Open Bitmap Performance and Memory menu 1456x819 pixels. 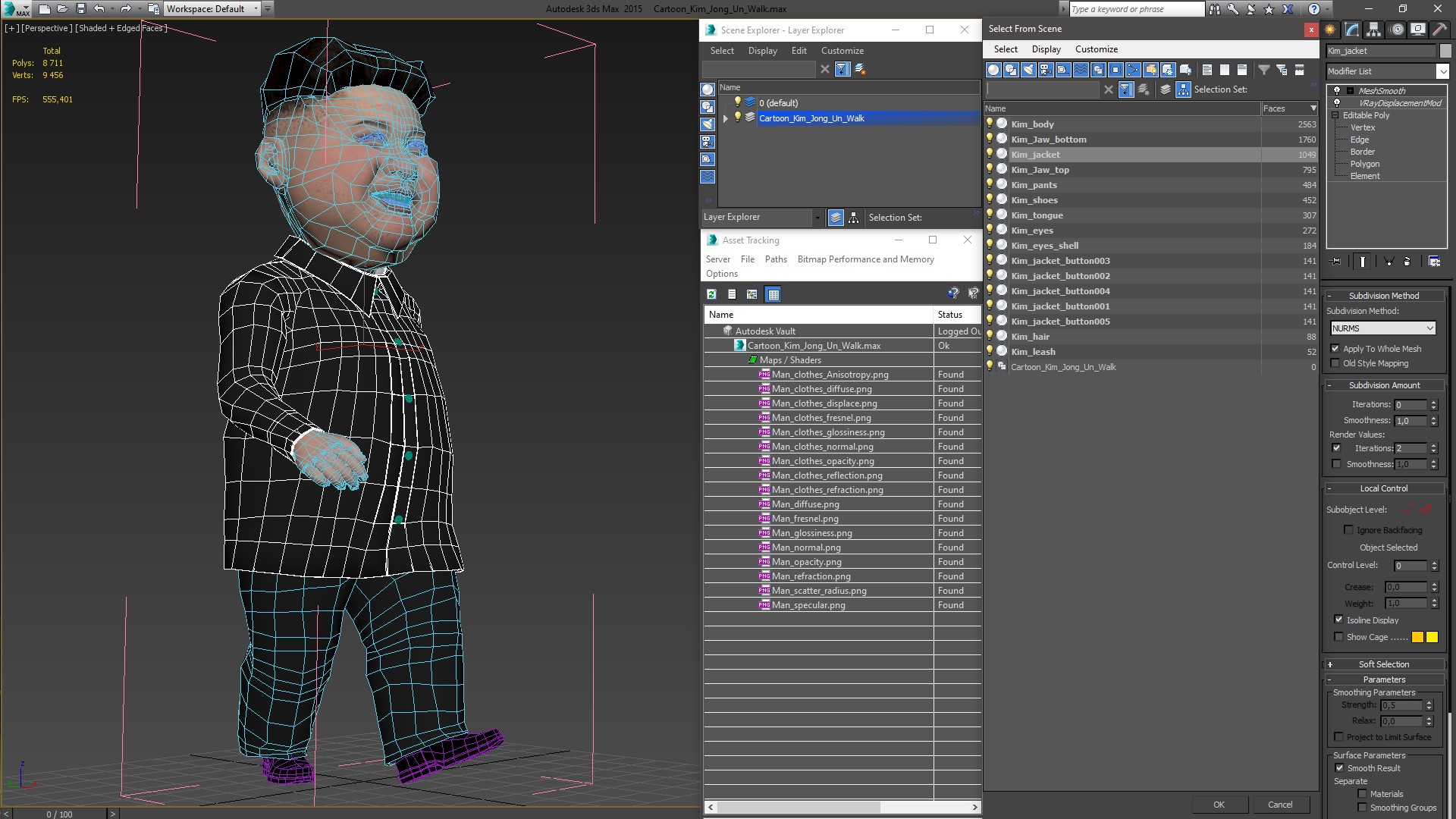click(x=865, y=259)
